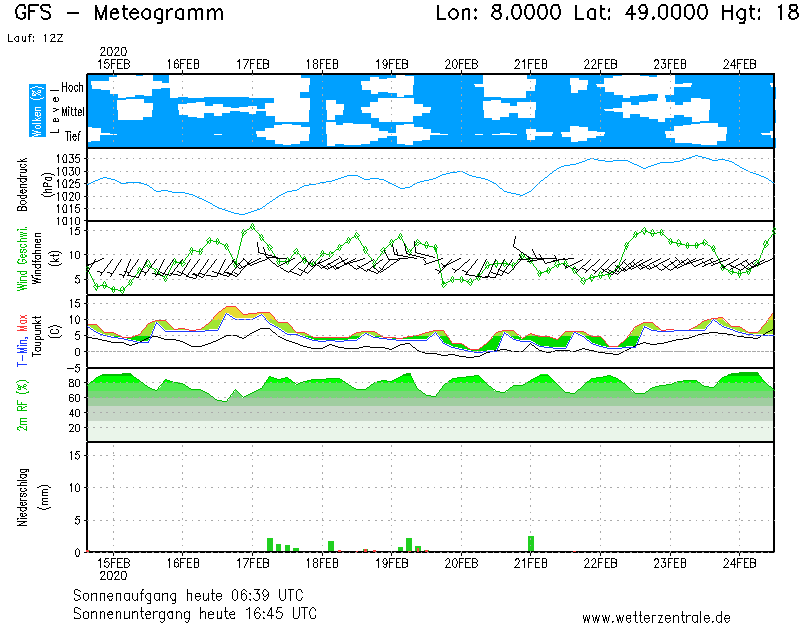Click 15FEB on the top date axis
Viewport: 800px width, 625px height.
(x=113, y=64)
